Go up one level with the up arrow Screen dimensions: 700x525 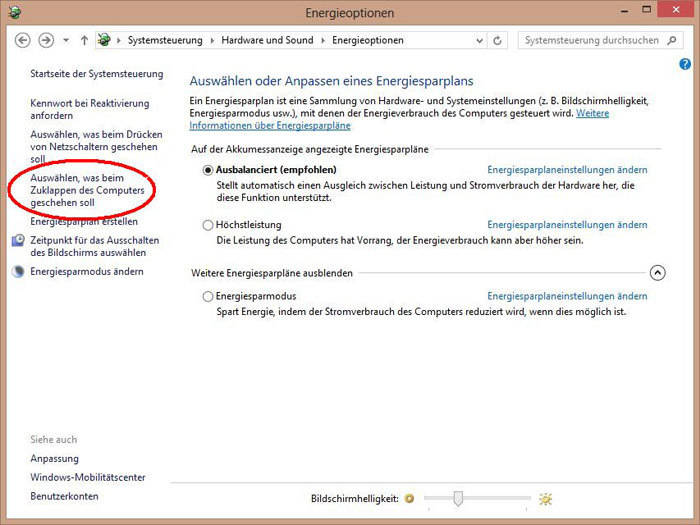(x=84, y=40)
